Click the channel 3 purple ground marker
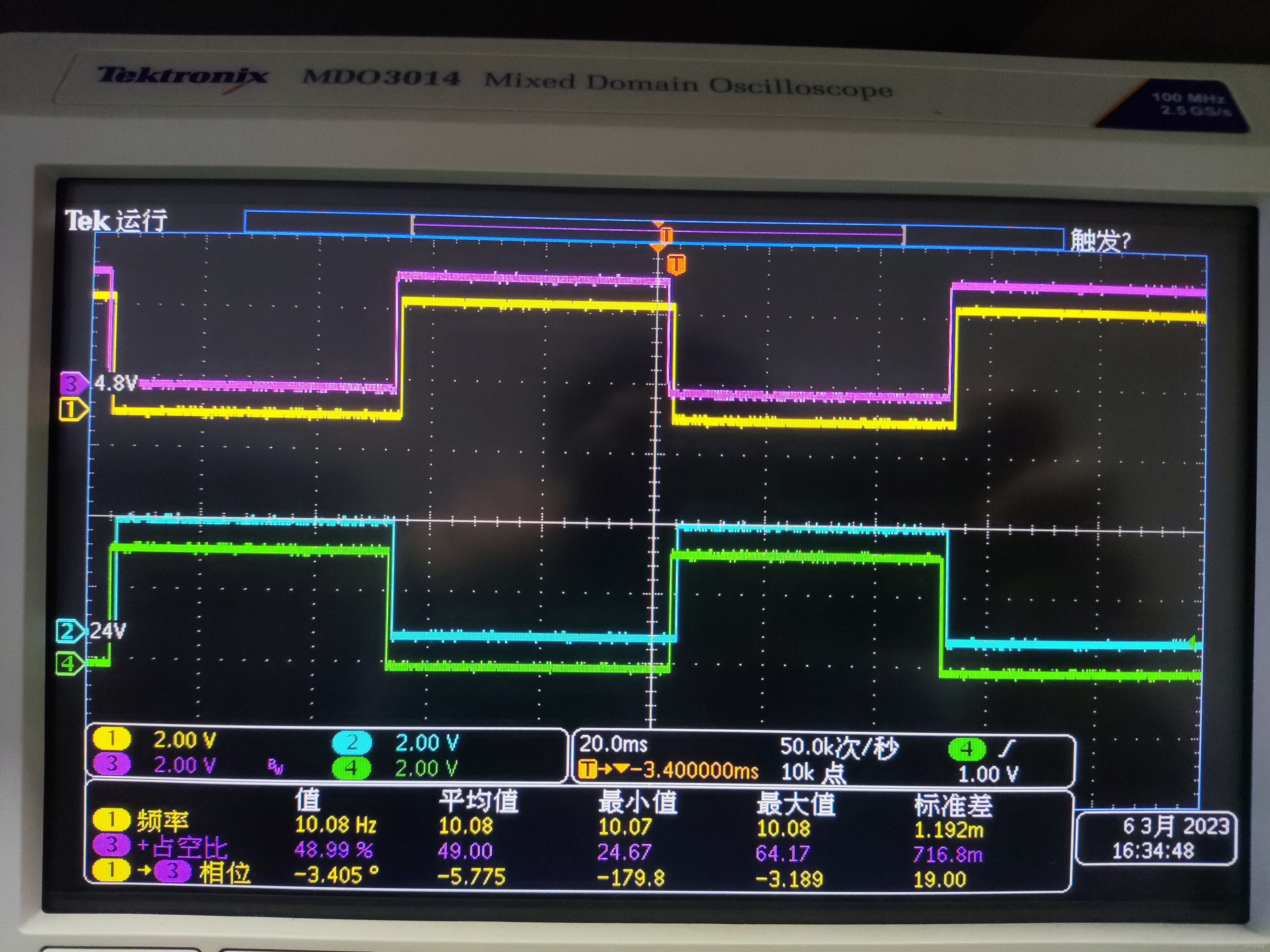1270x952 pixels. tap(72, 383)
